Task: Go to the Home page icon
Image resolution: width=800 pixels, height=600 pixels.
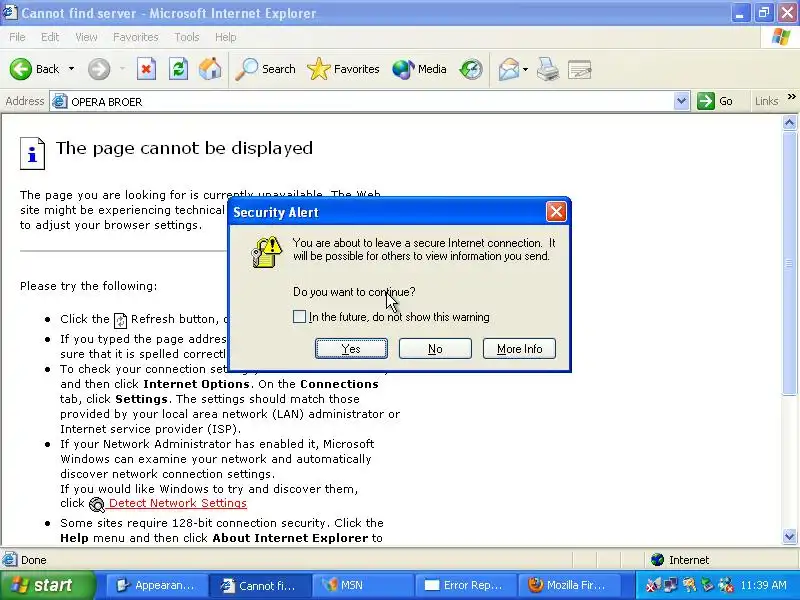Action: (x=210, y=69)
